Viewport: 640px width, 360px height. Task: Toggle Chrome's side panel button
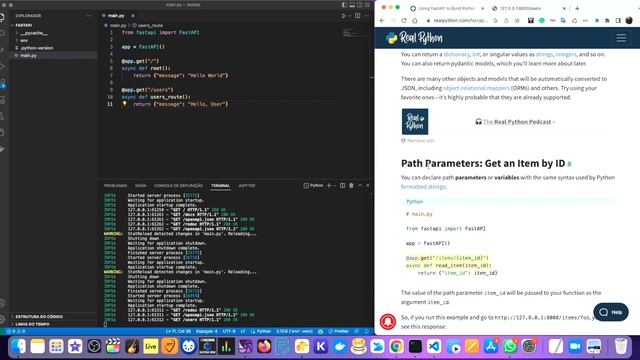tap(618, 20)
